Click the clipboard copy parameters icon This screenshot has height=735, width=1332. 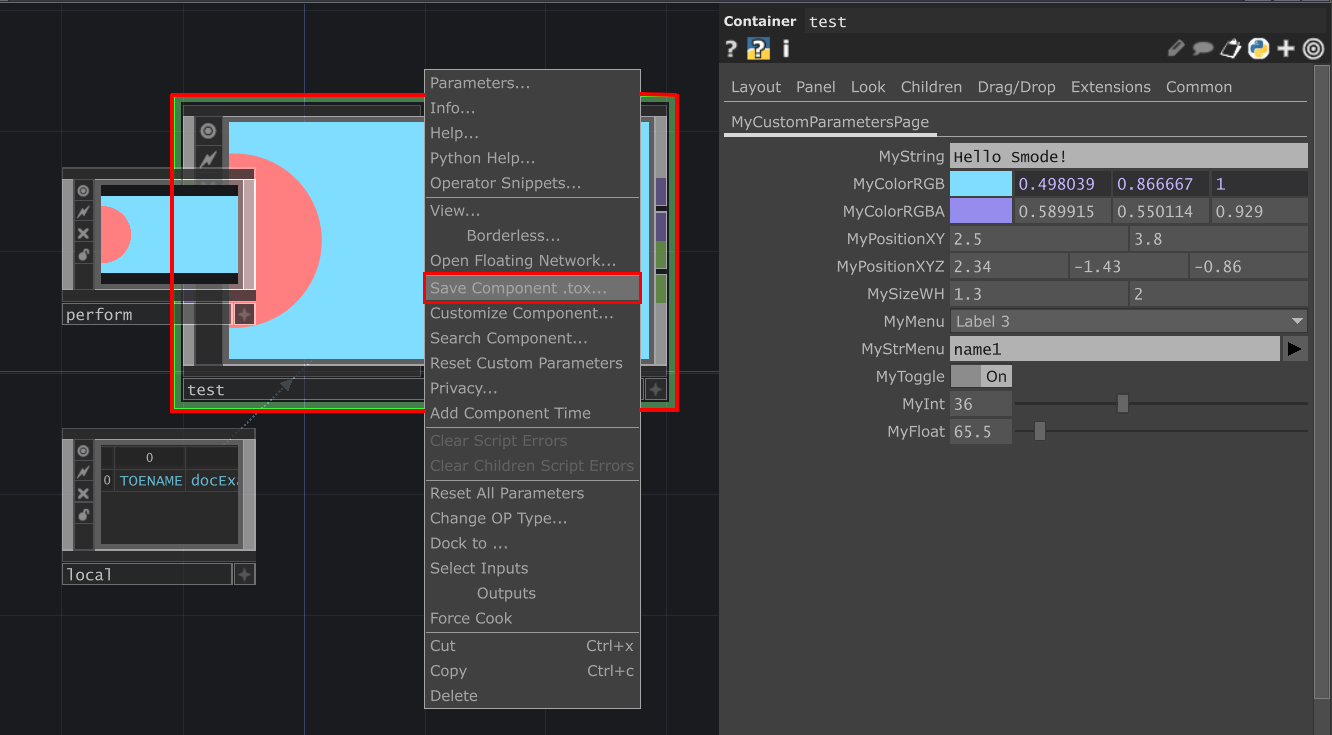(x=1231, y=48)
